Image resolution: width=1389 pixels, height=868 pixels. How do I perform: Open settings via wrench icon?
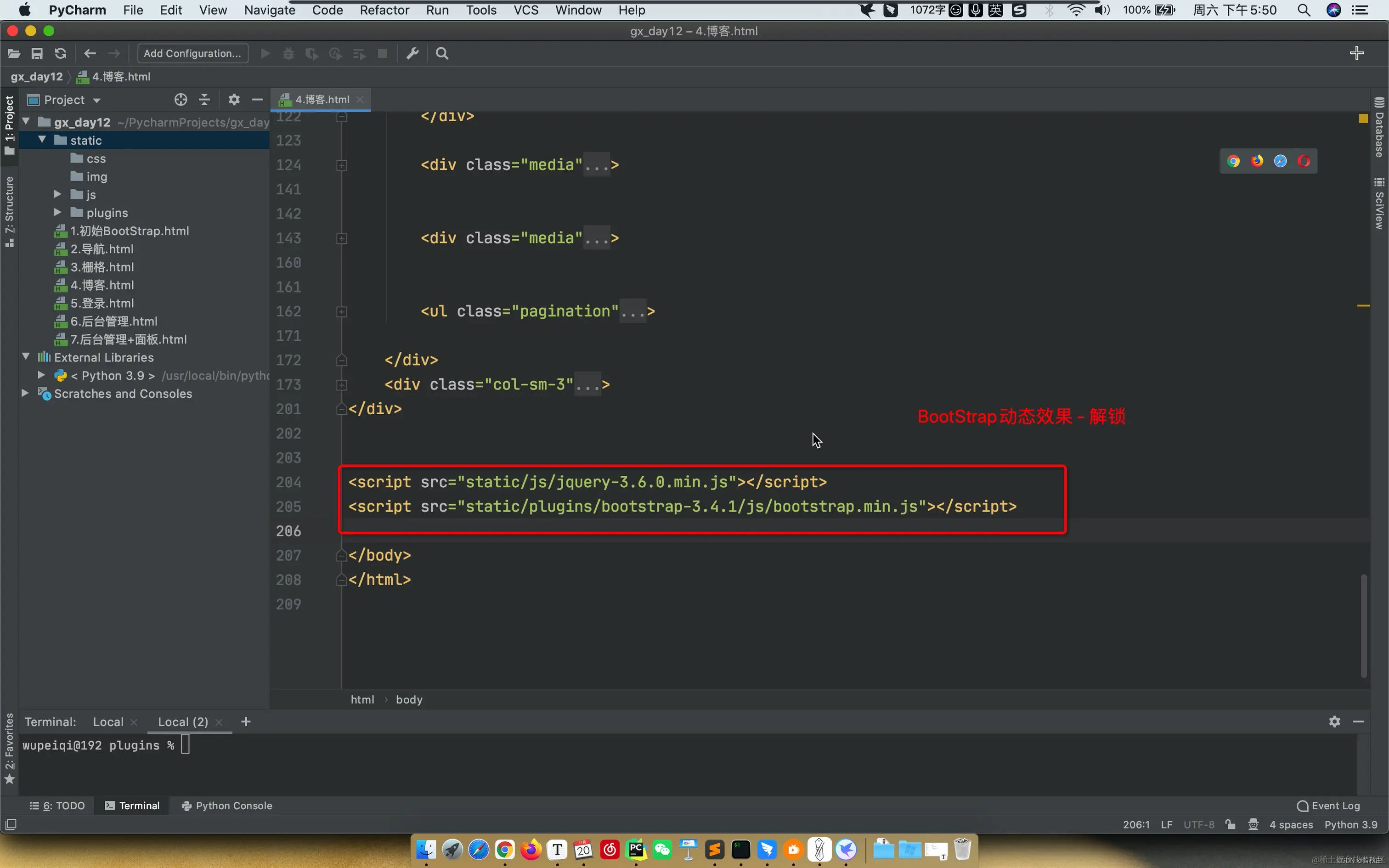(x=412, y=53)
